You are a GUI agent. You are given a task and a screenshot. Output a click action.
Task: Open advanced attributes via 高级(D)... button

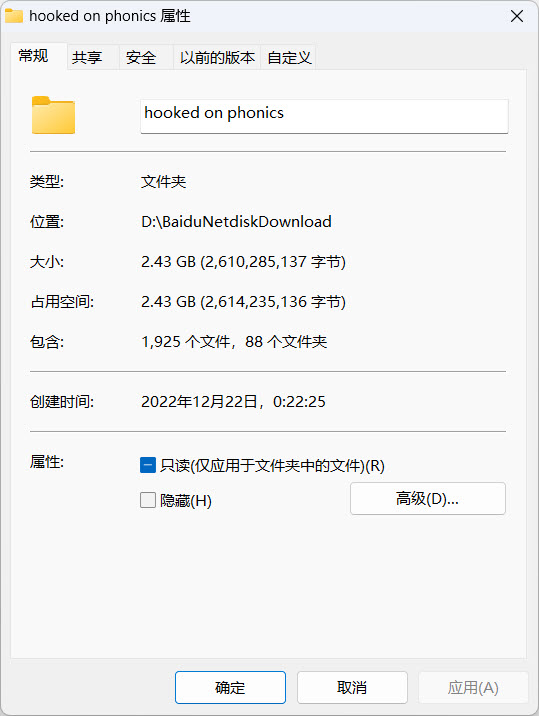coord(428,499)
